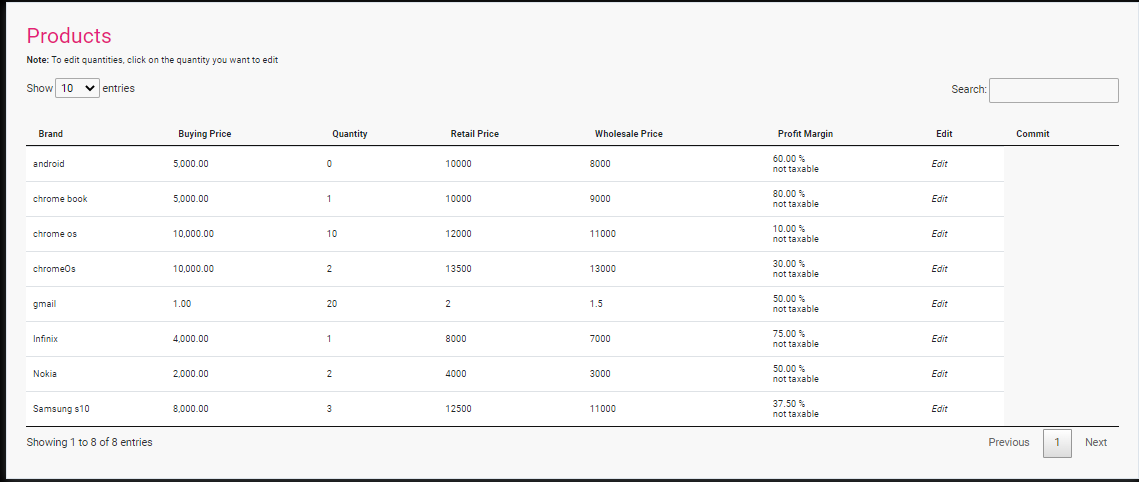This screenshot has height=482, width=1139.
Task: Edit the Infinix product entry
Action: pos(939,339)
